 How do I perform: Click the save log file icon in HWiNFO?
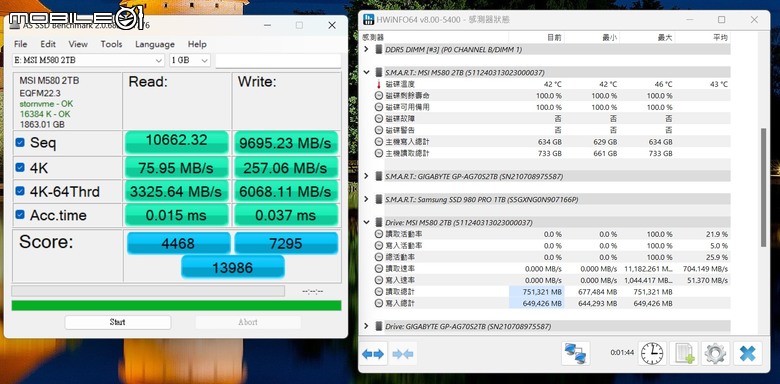[x=684, y=353]
